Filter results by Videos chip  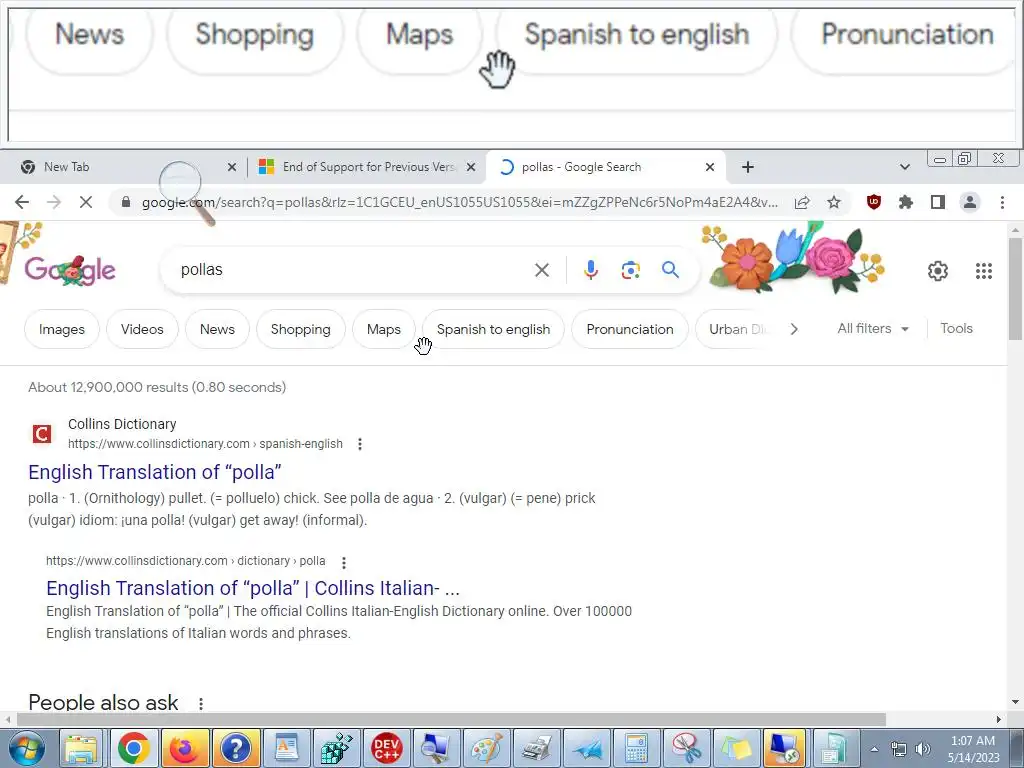click(x=142, y=329)
